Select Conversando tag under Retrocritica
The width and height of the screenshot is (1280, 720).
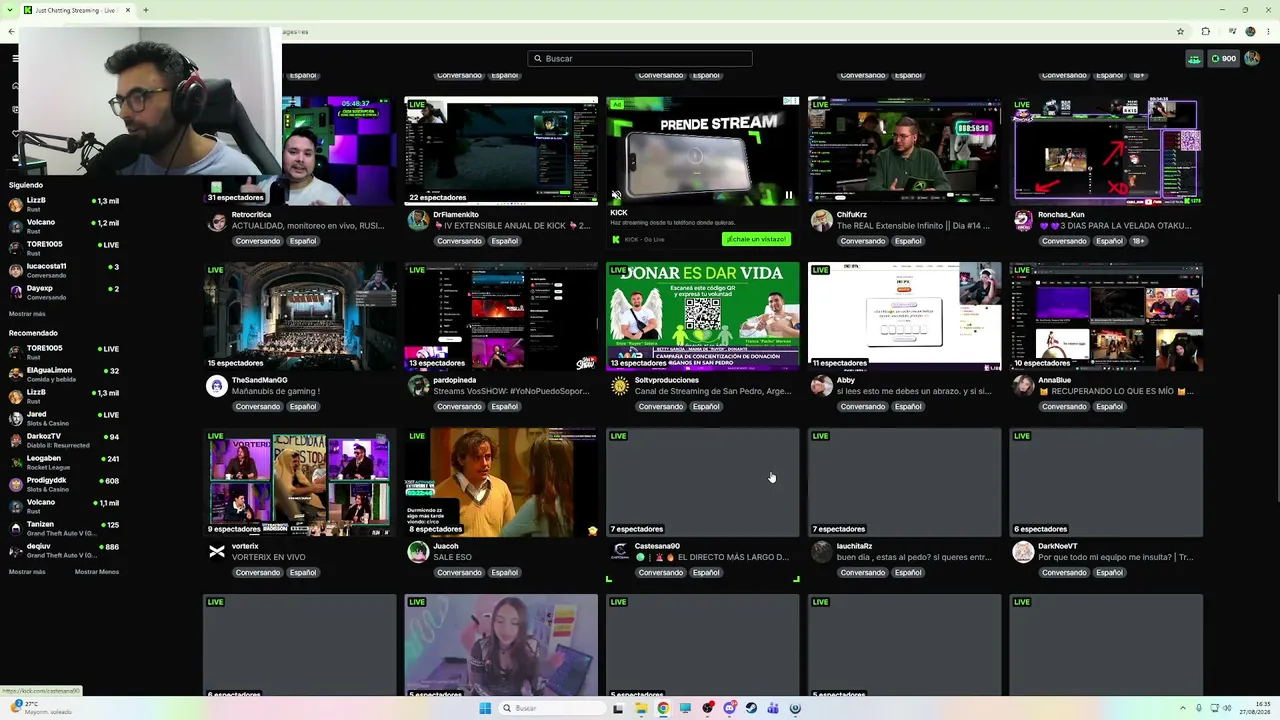(x=258, y=241)
